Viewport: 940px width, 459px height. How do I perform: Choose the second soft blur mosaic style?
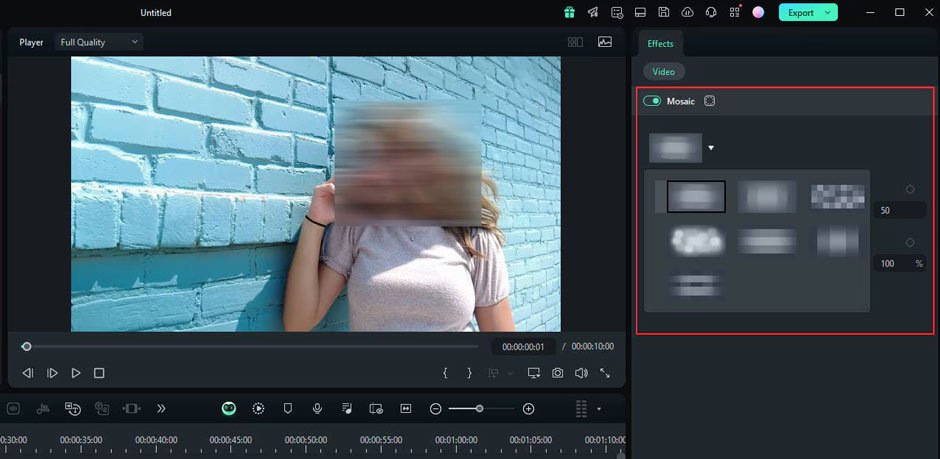tap(767, 197)
